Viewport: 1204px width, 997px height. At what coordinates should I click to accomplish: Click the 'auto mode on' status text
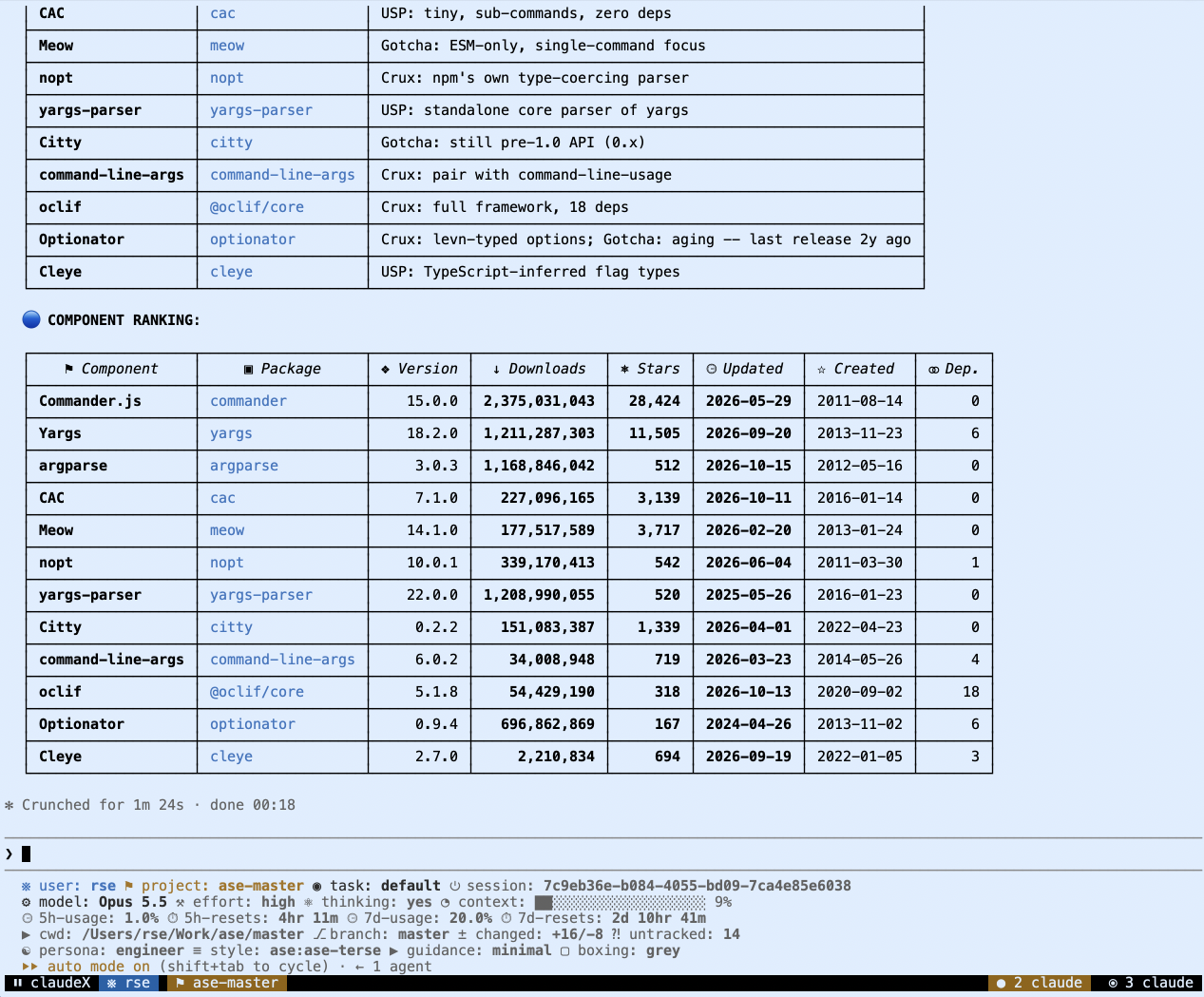pyautogui.click(x=99, y=967)
